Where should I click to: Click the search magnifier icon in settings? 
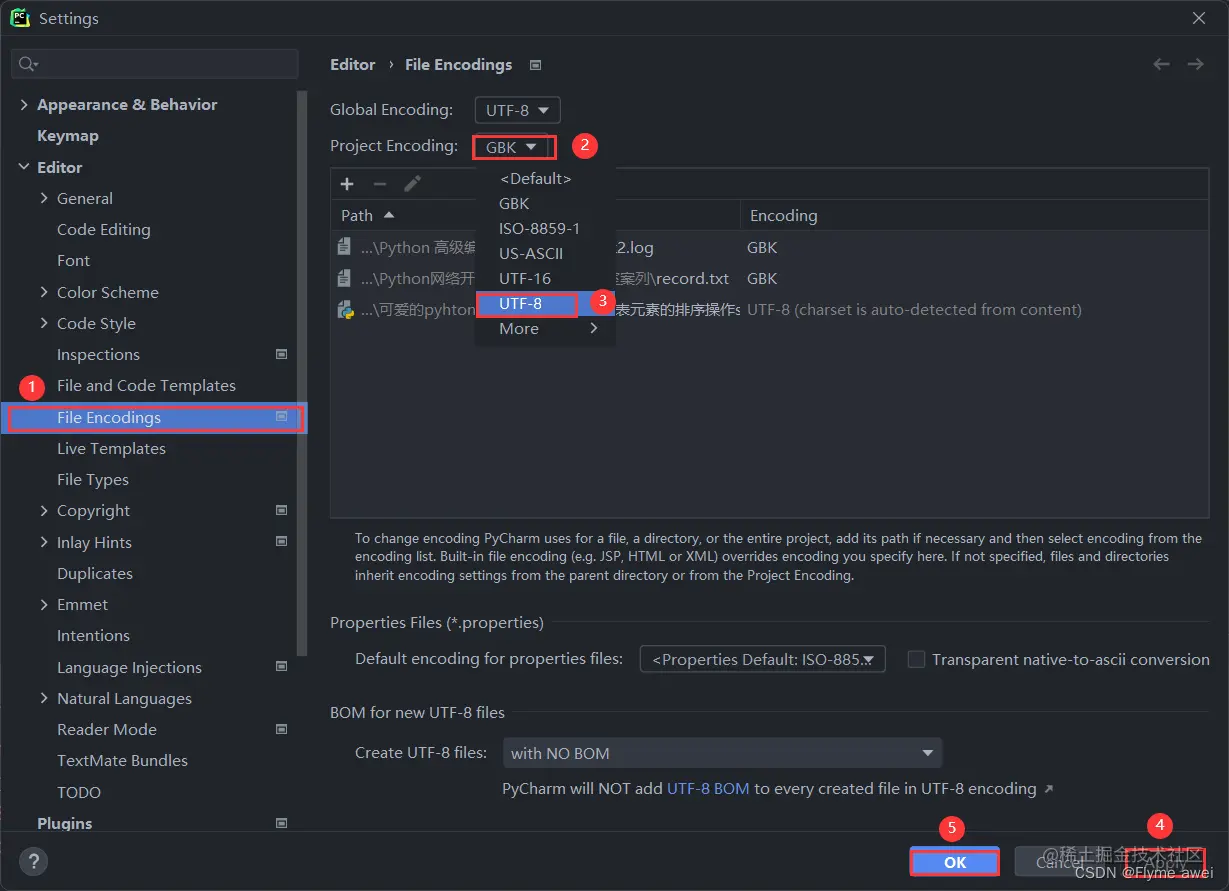[x=27, y=64]
